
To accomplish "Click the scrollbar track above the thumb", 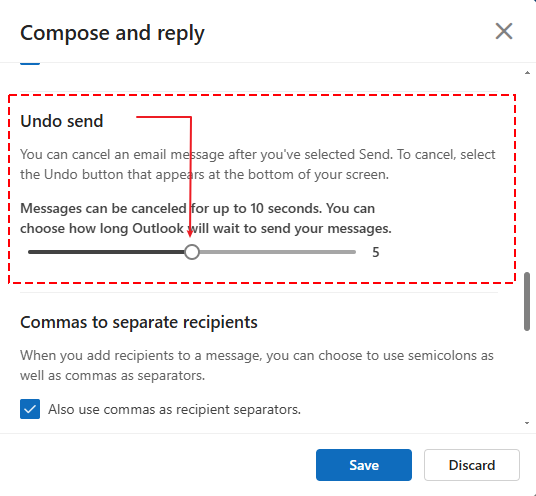I will pyautogui.click(x=527, y=174).
